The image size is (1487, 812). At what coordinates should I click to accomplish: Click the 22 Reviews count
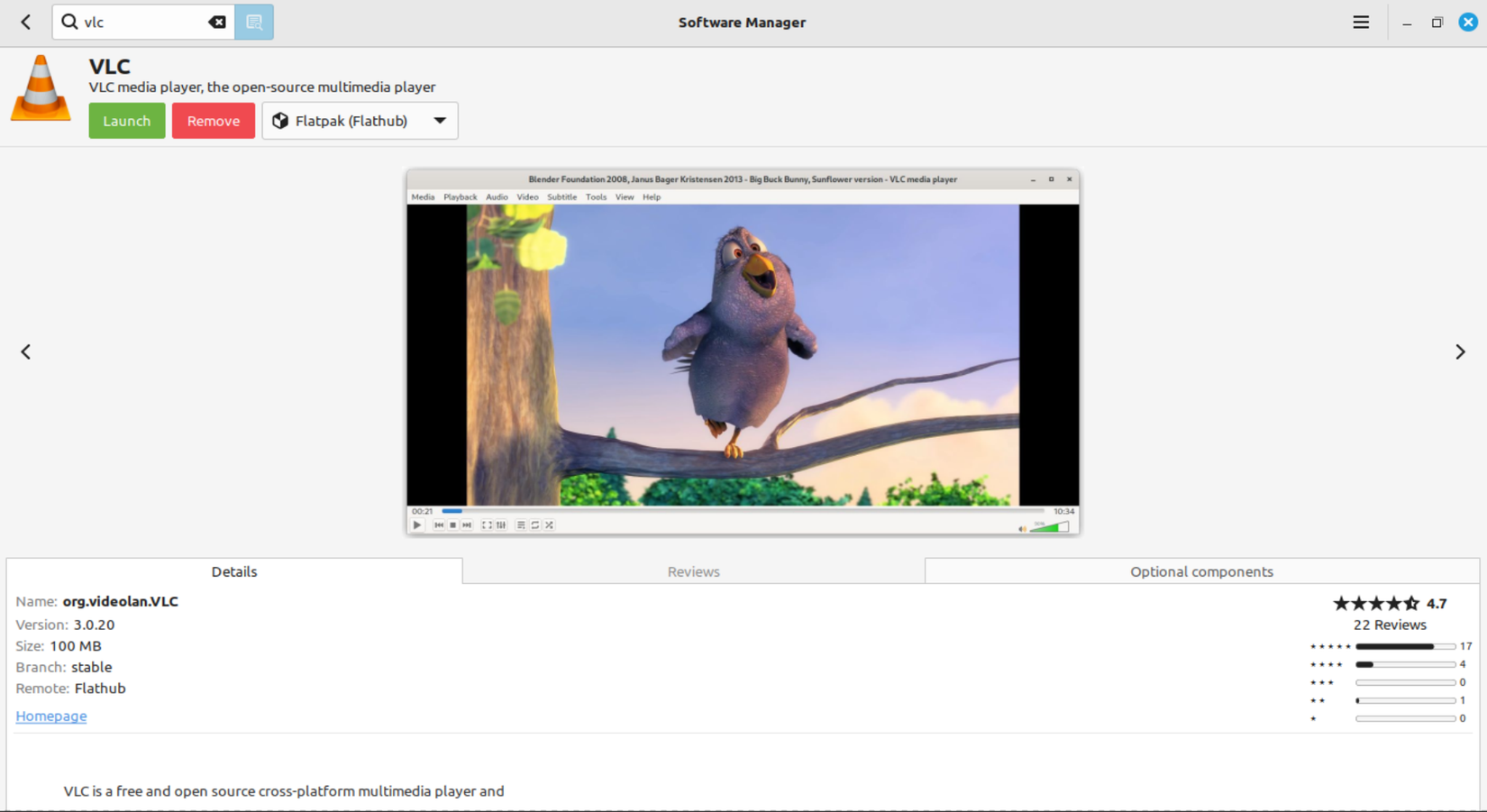(1390, 625)
